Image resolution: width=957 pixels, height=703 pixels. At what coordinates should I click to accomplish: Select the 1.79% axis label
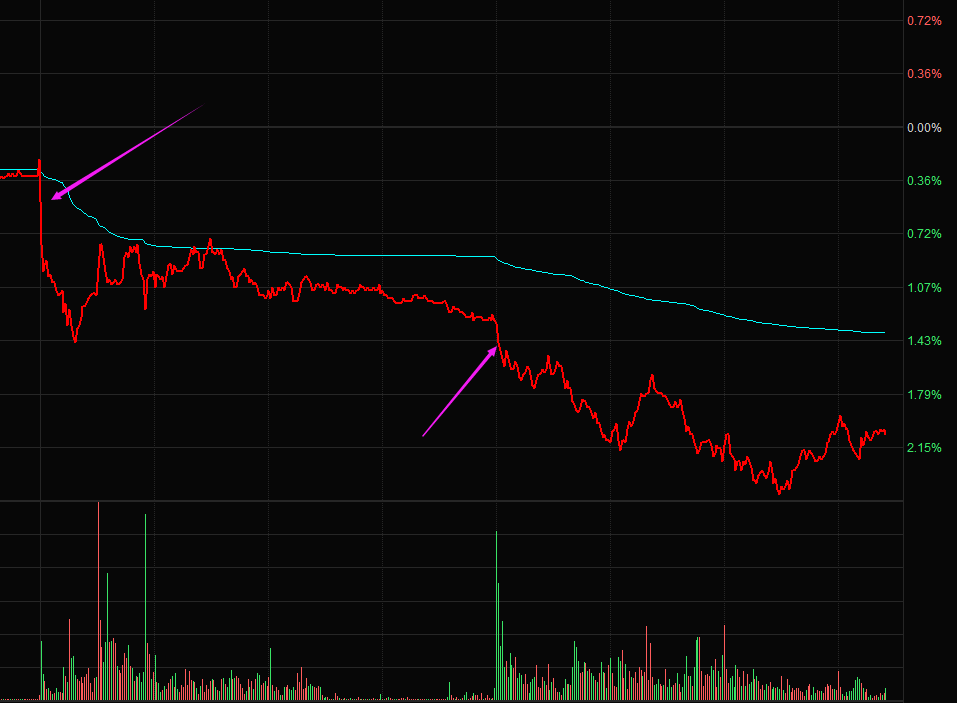924,394
